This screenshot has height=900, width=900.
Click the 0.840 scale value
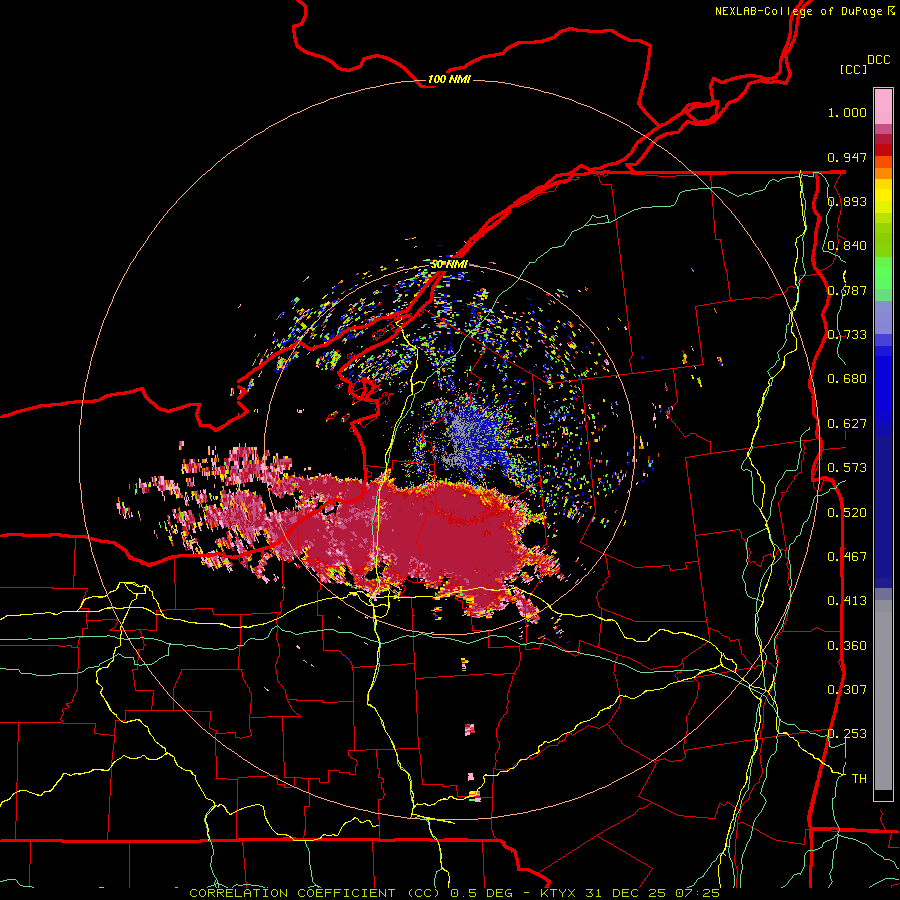(x=847, y=246)
